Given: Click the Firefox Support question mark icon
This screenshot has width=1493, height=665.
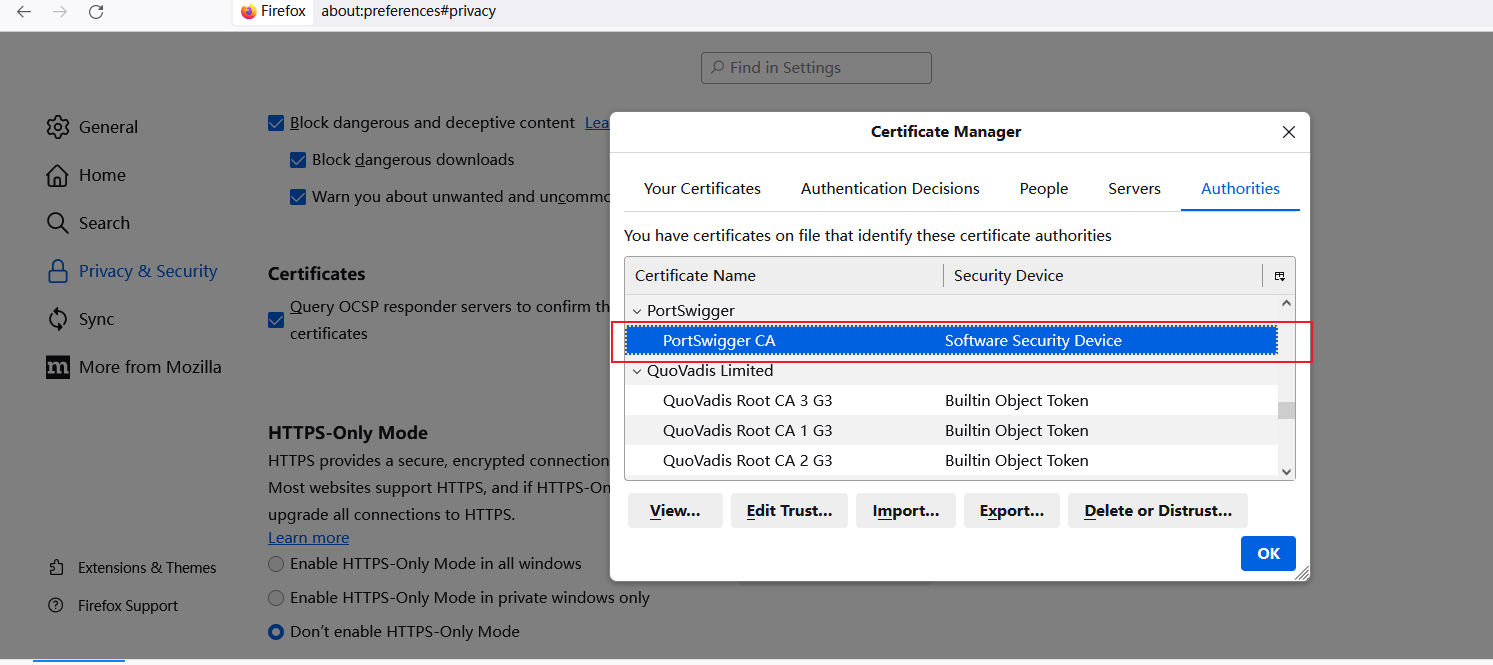Looking at the screenshot, I should [57, 606].
